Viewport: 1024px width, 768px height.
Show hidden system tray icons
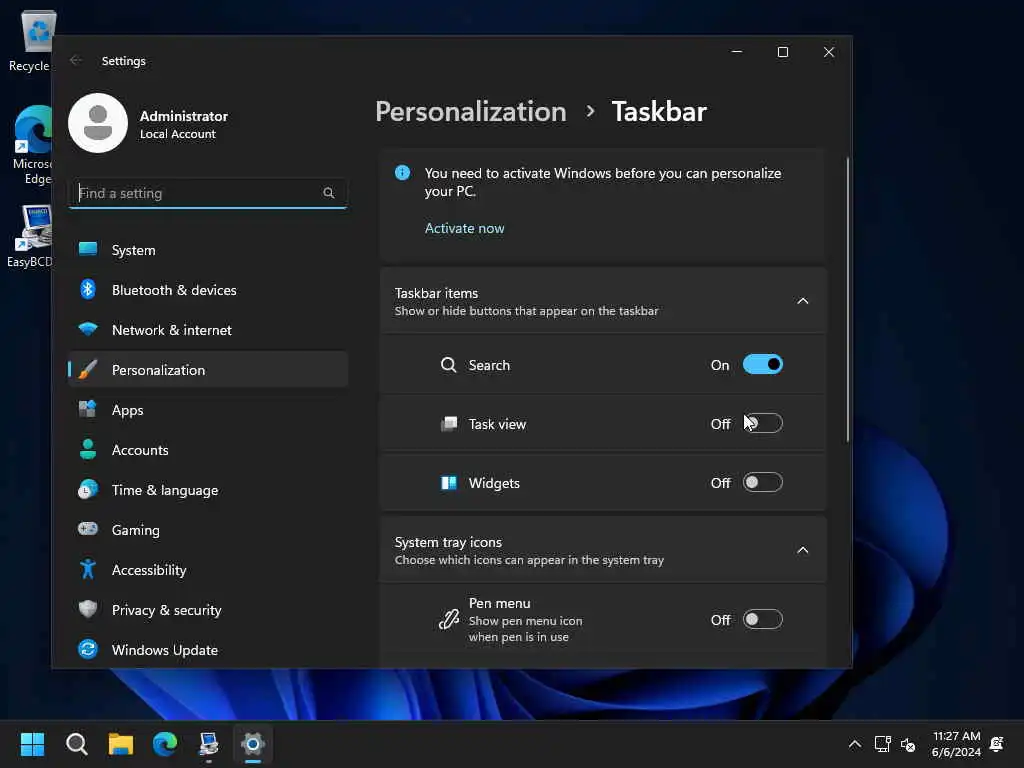(854, 744)
